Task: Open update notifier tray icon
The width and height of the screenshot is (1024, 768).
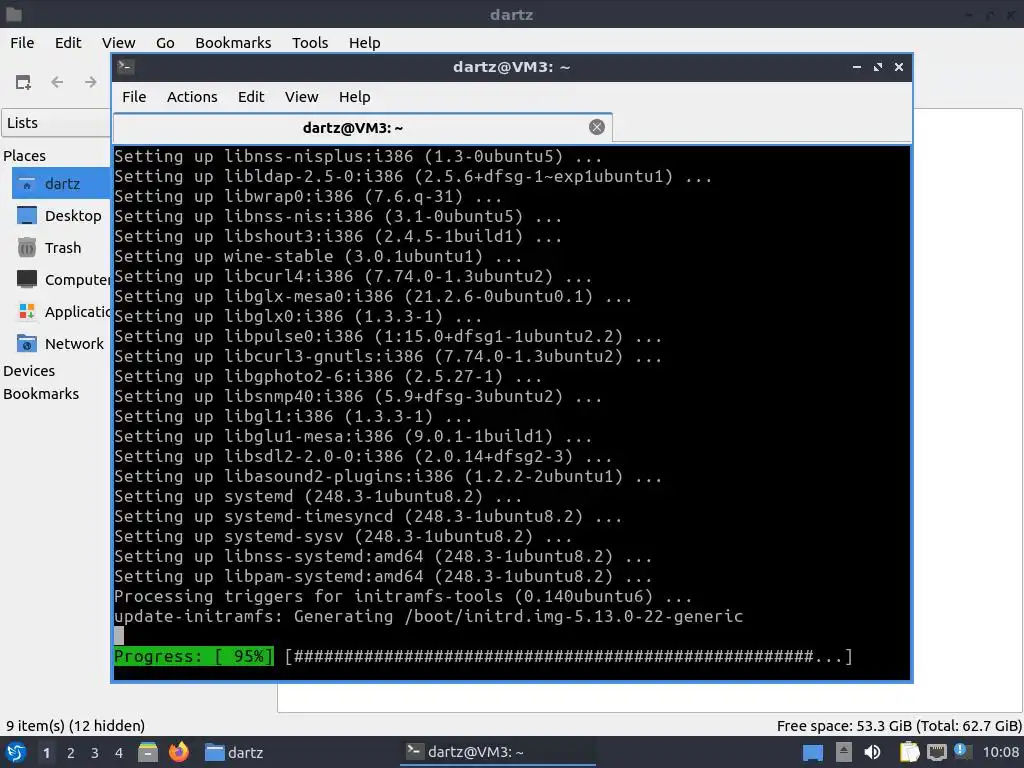Action: (961, 751)
